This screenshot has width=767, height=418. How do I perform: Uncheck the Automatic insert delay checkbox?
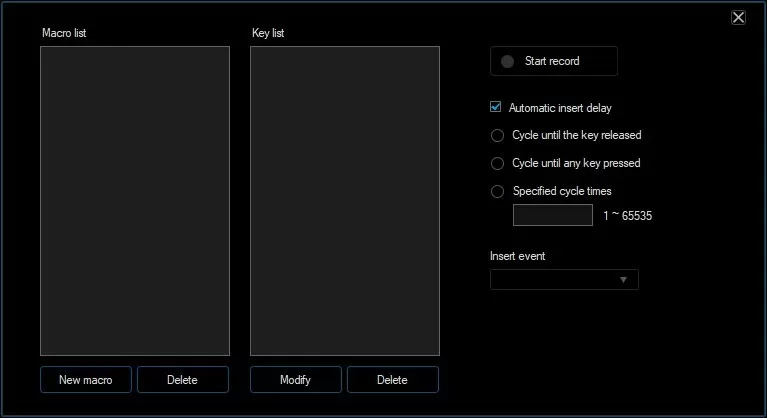pyautogui.click(x=496, y=107)
